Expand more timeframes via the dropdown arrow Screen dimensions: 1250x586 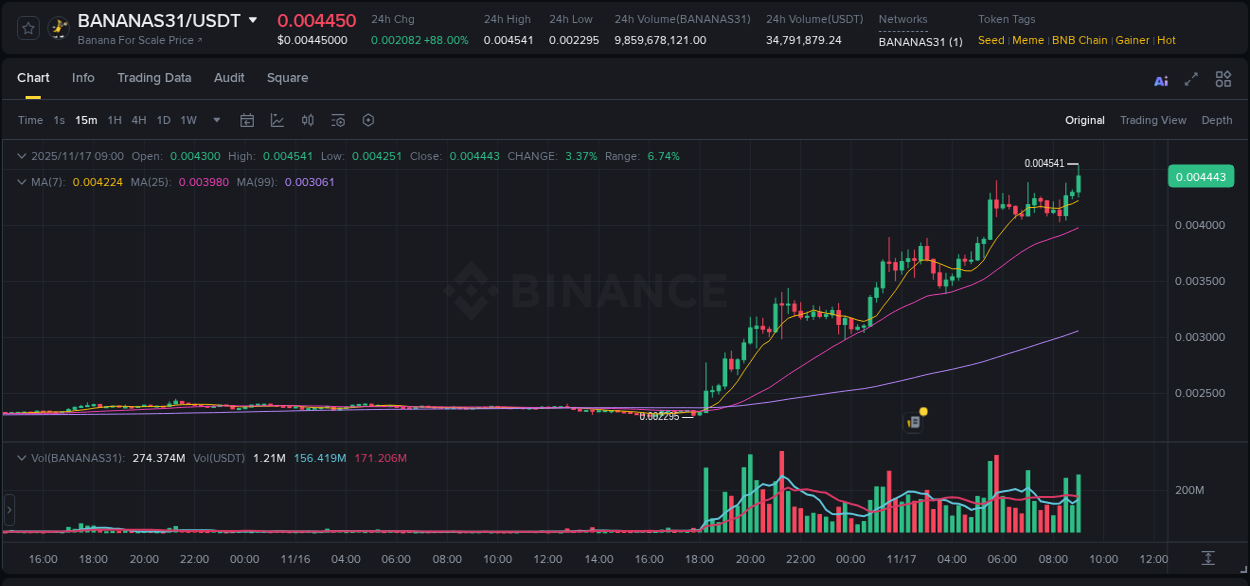(x=215, y=120)
